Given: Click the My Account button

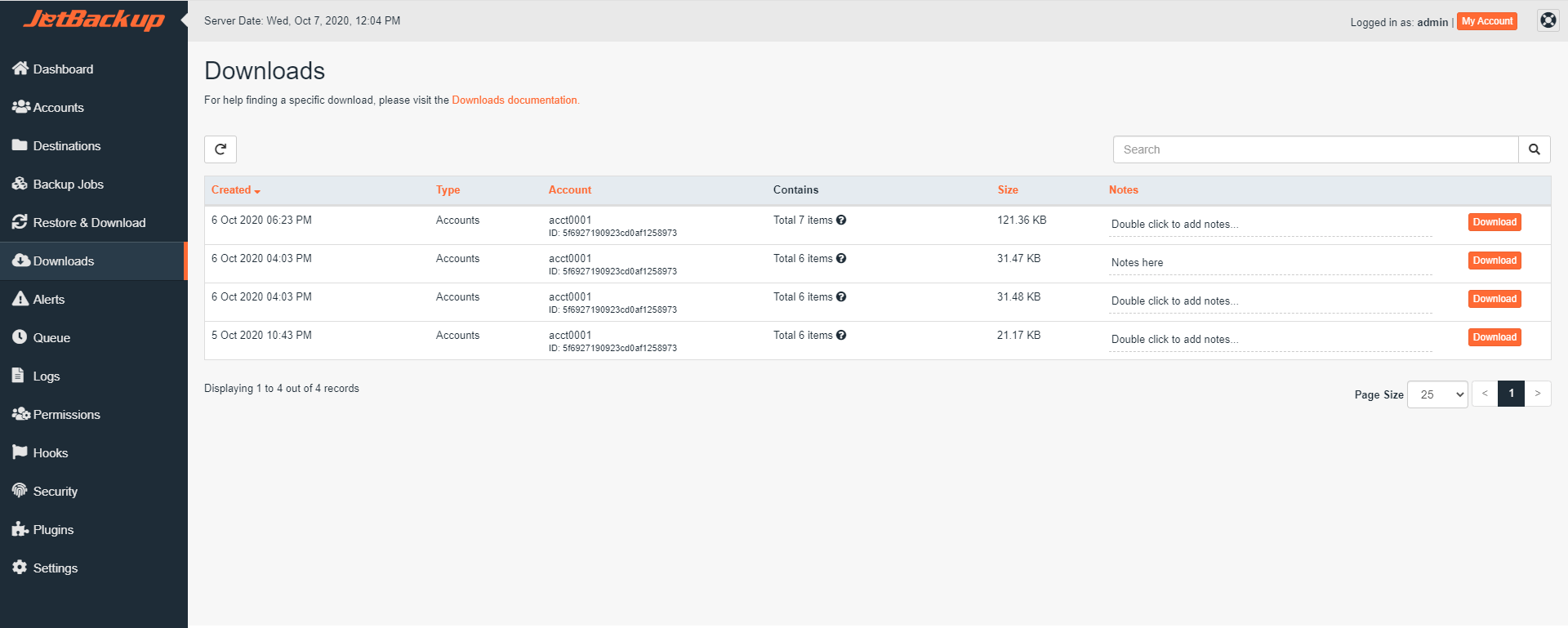Looking at the screenshot, I should click(x=1486, y=21).
